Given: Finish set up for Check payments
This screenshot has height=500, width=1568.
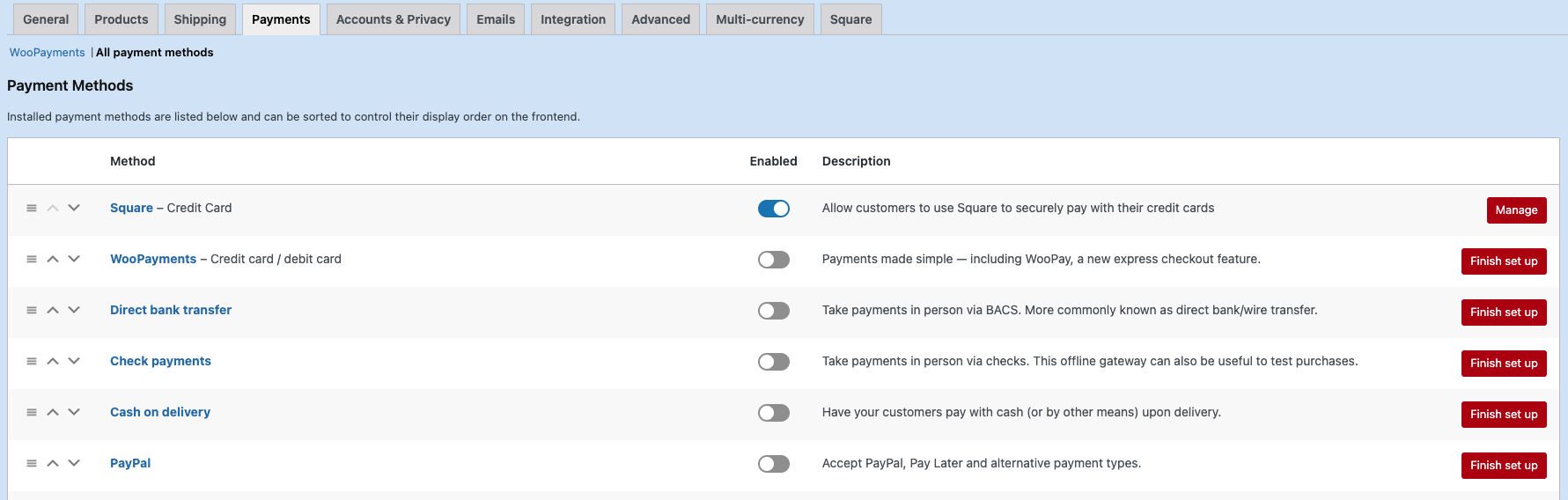Looking at the screenshot, I should [1504, 364].
